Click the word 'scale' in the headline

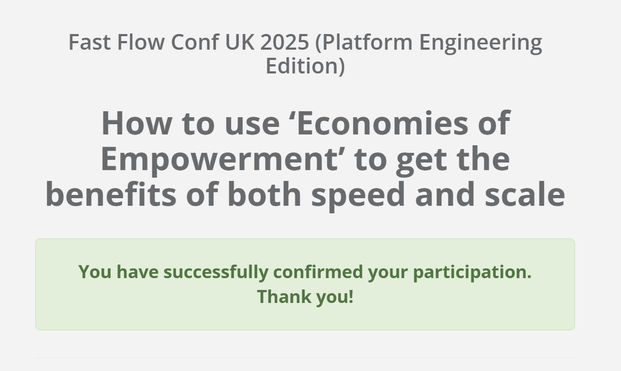(x=525, y=194)
